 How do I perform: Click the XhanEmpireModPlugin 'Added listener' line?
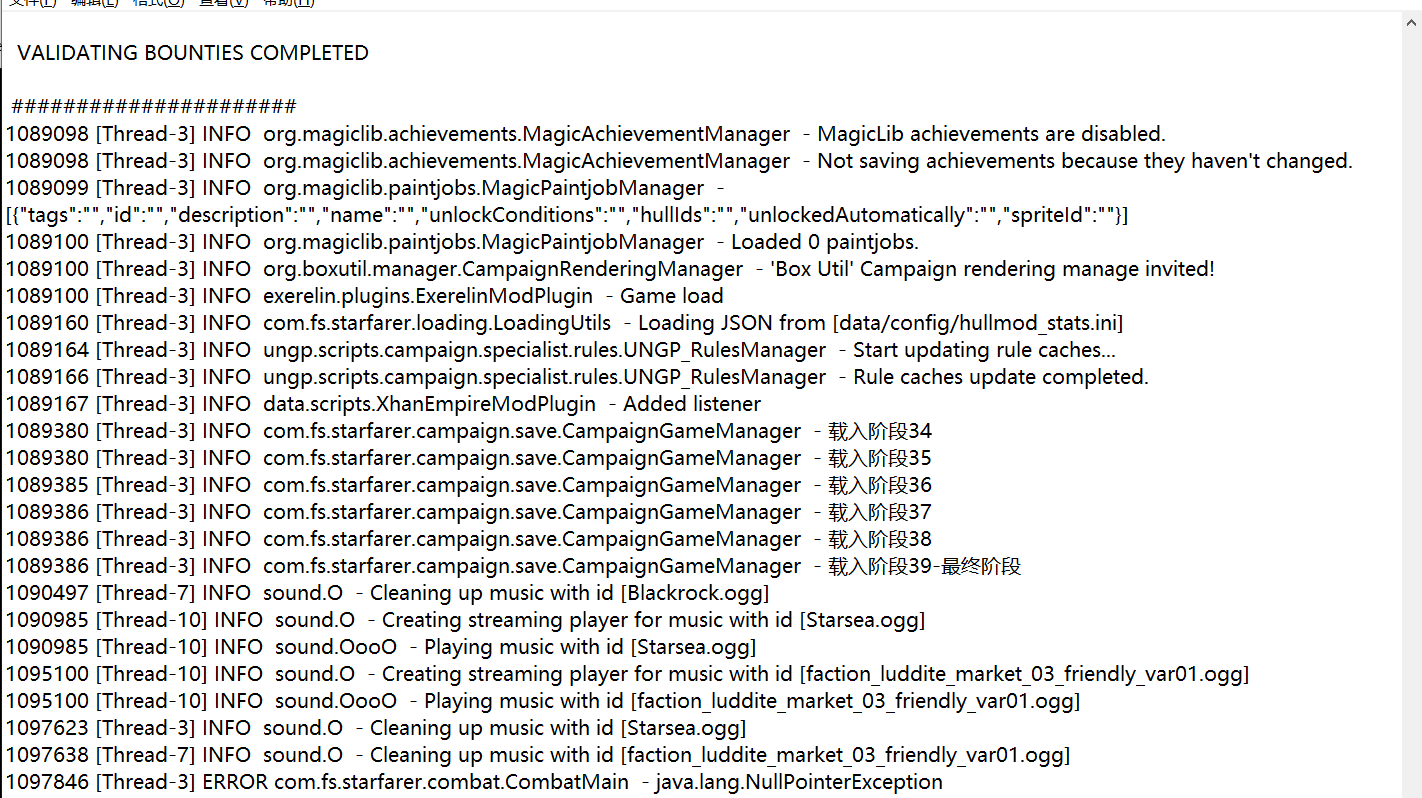(x=383, y=404)
